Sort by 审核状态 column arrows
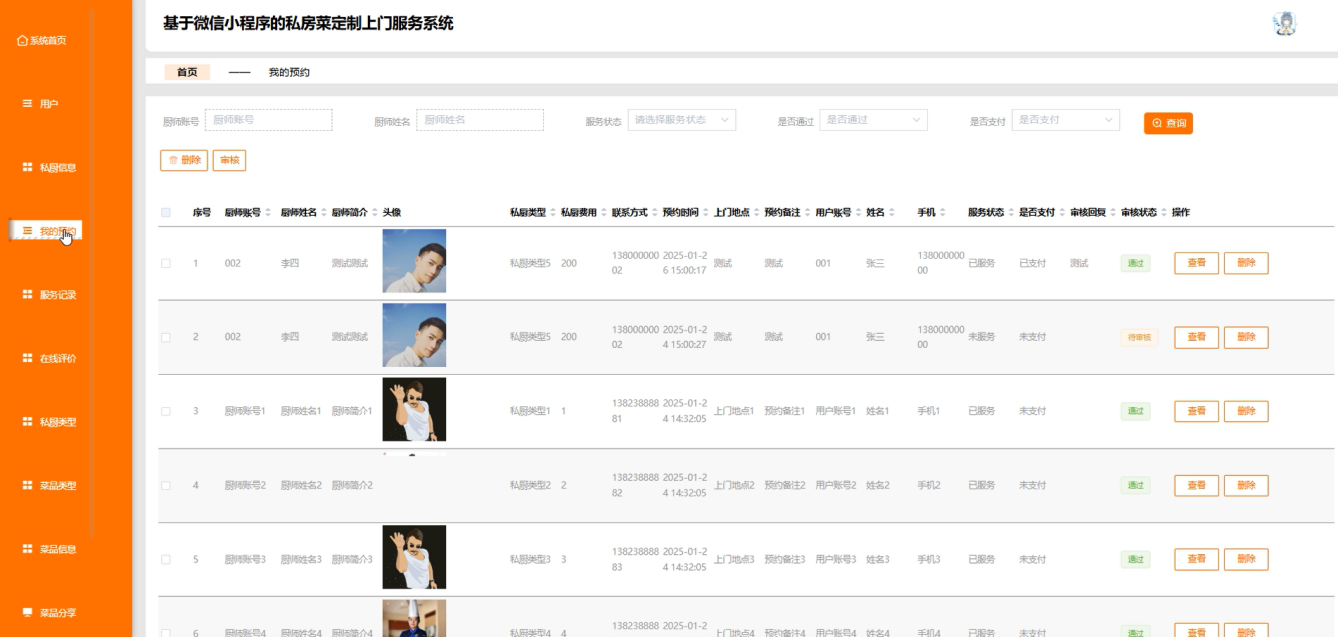1338x637 pixels. tap(1164, 212)
